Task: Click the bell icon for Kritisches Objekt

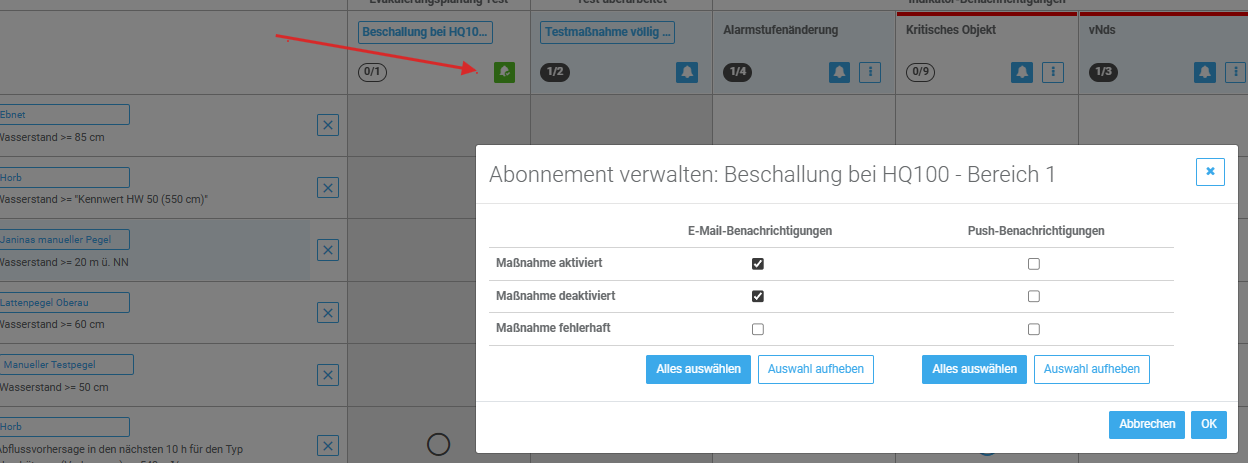Action: click(1022, 72)
